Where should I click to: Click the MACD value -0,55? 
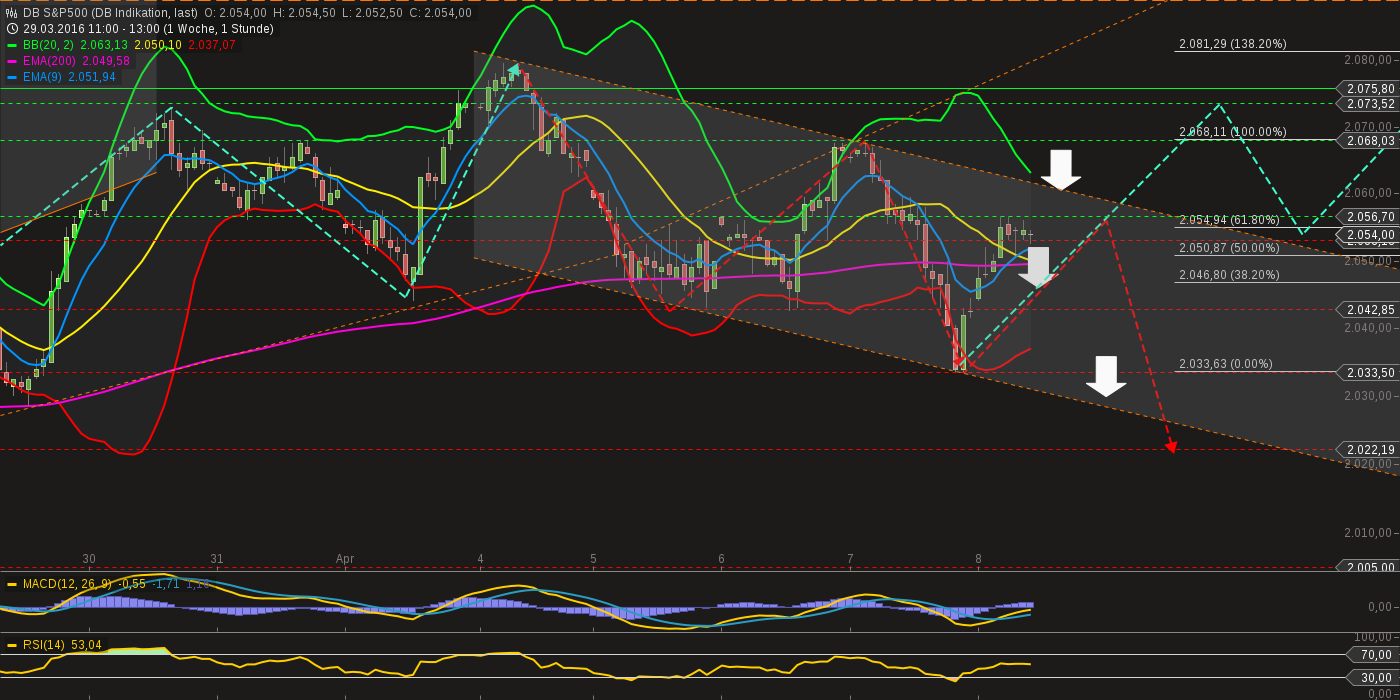pos(132,584)
